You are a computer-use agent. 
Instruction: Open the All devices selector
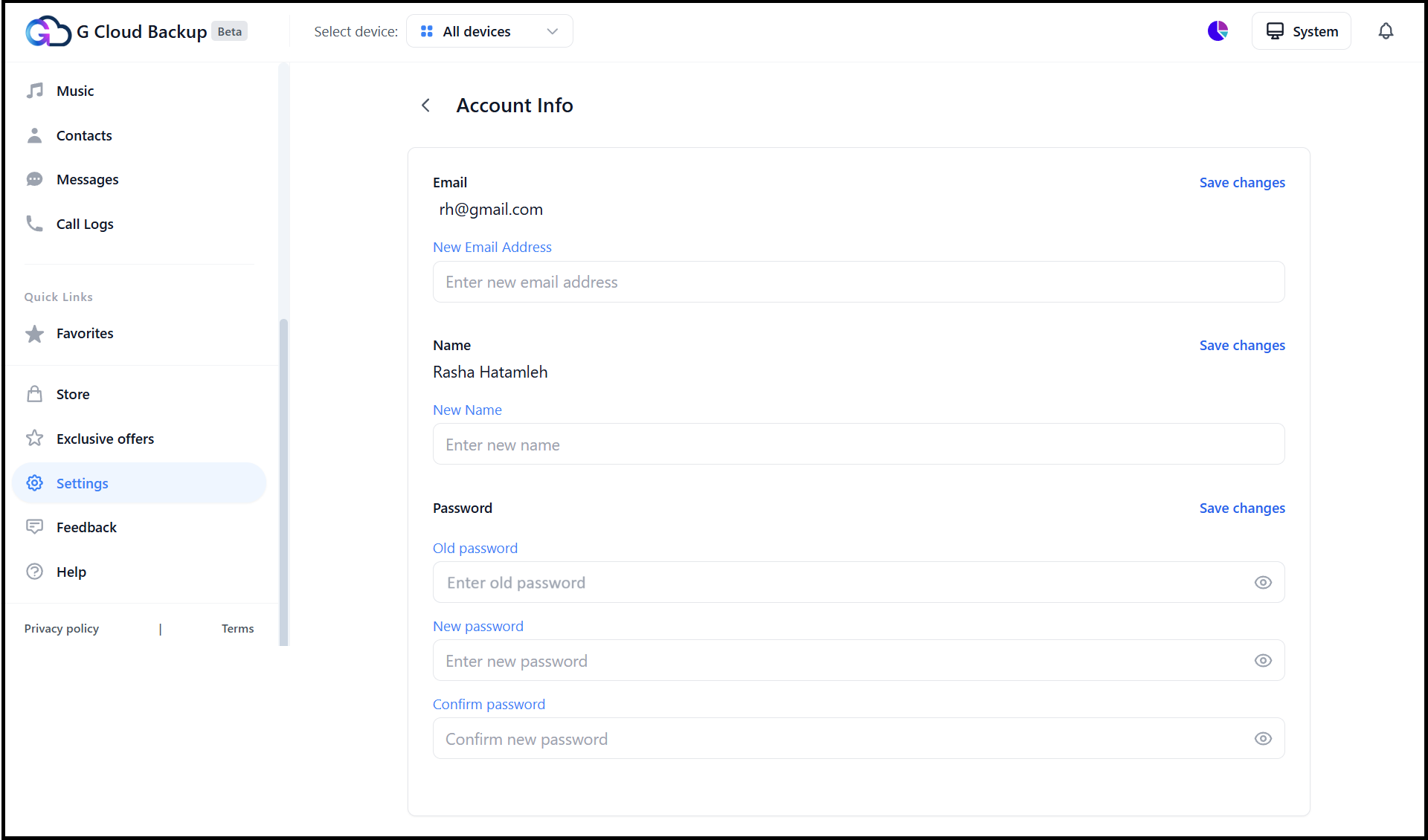click(x=489, y=30)
